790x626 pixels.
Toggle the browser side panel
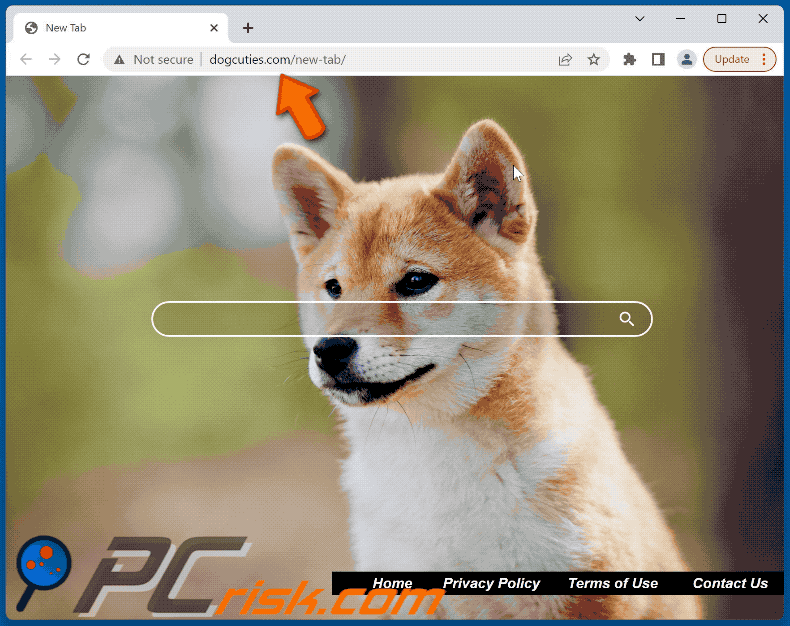pyautogui.click(x=658, y=59)
